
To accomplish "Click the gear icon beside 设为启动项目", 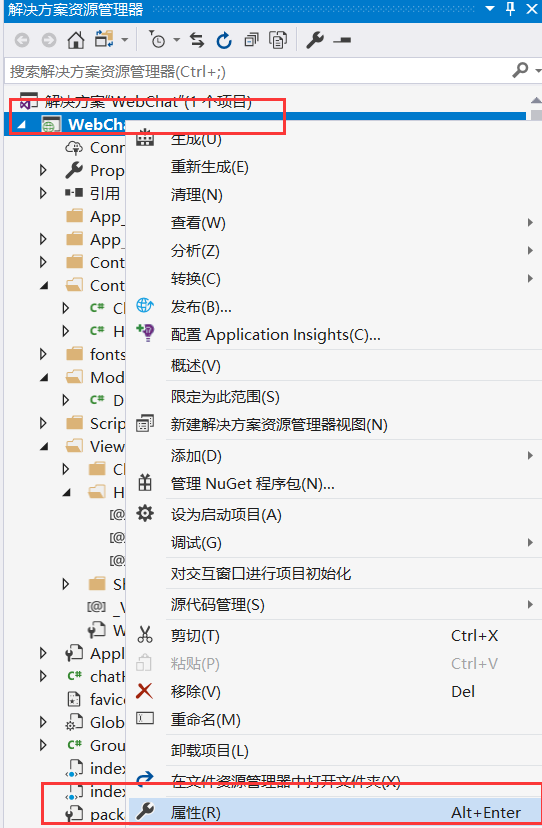I will (145, 513).
